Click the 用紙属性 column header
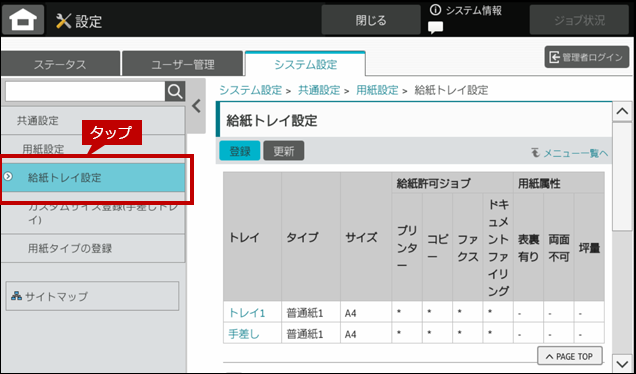The image size is (636, 374). pyautogui.click(x=559, y=183)
